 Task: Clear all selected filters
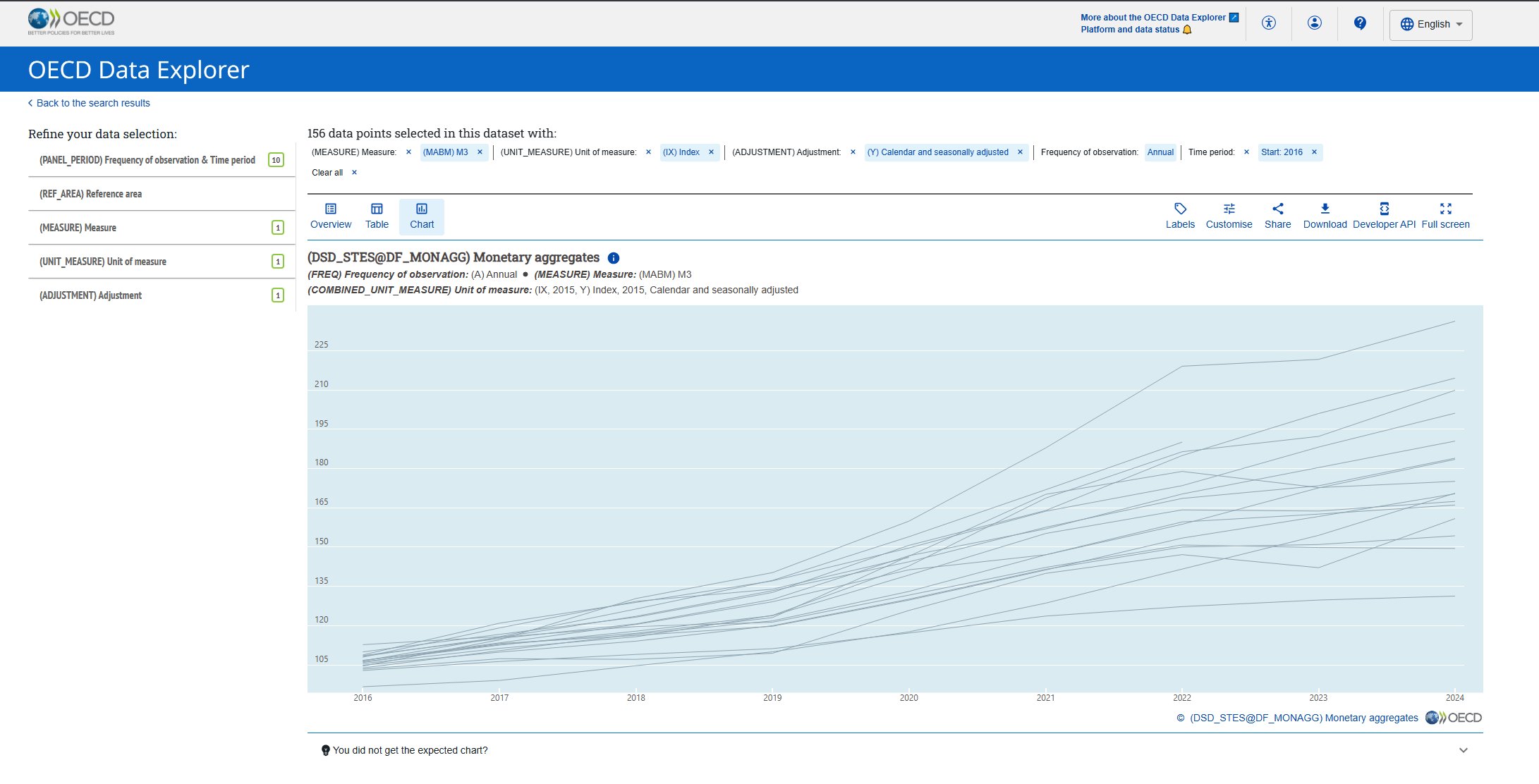point(334,173)
